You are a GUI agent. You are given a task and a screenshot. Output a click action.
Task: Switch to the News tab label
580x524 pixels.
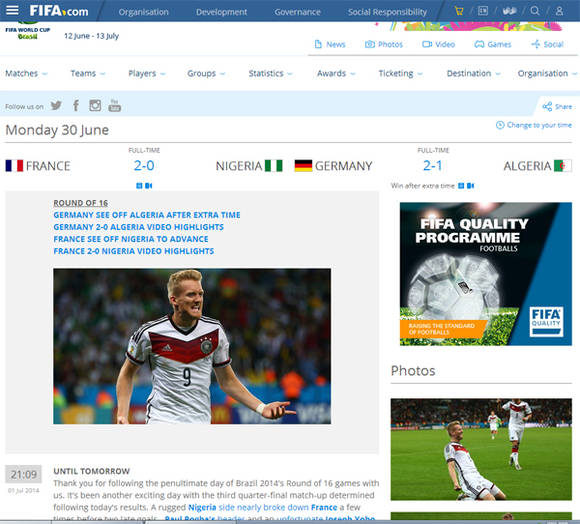(x=335, y=45)
